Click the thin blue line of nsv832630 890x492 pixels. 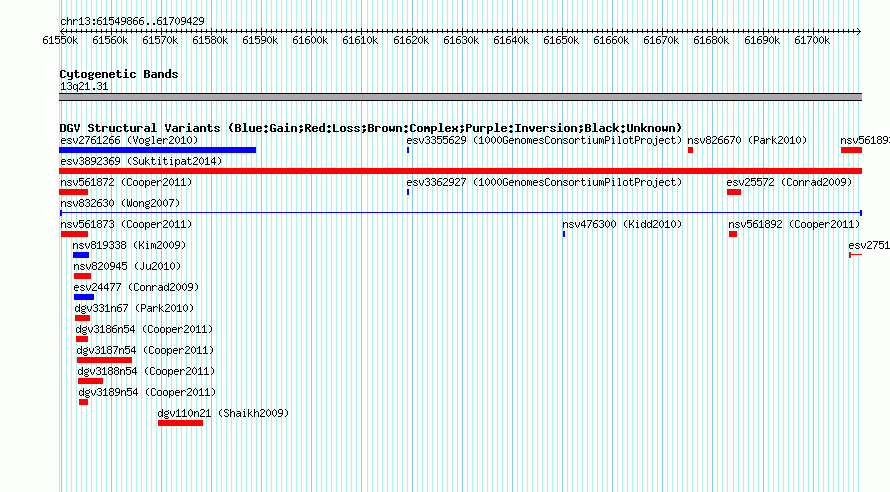460,213
